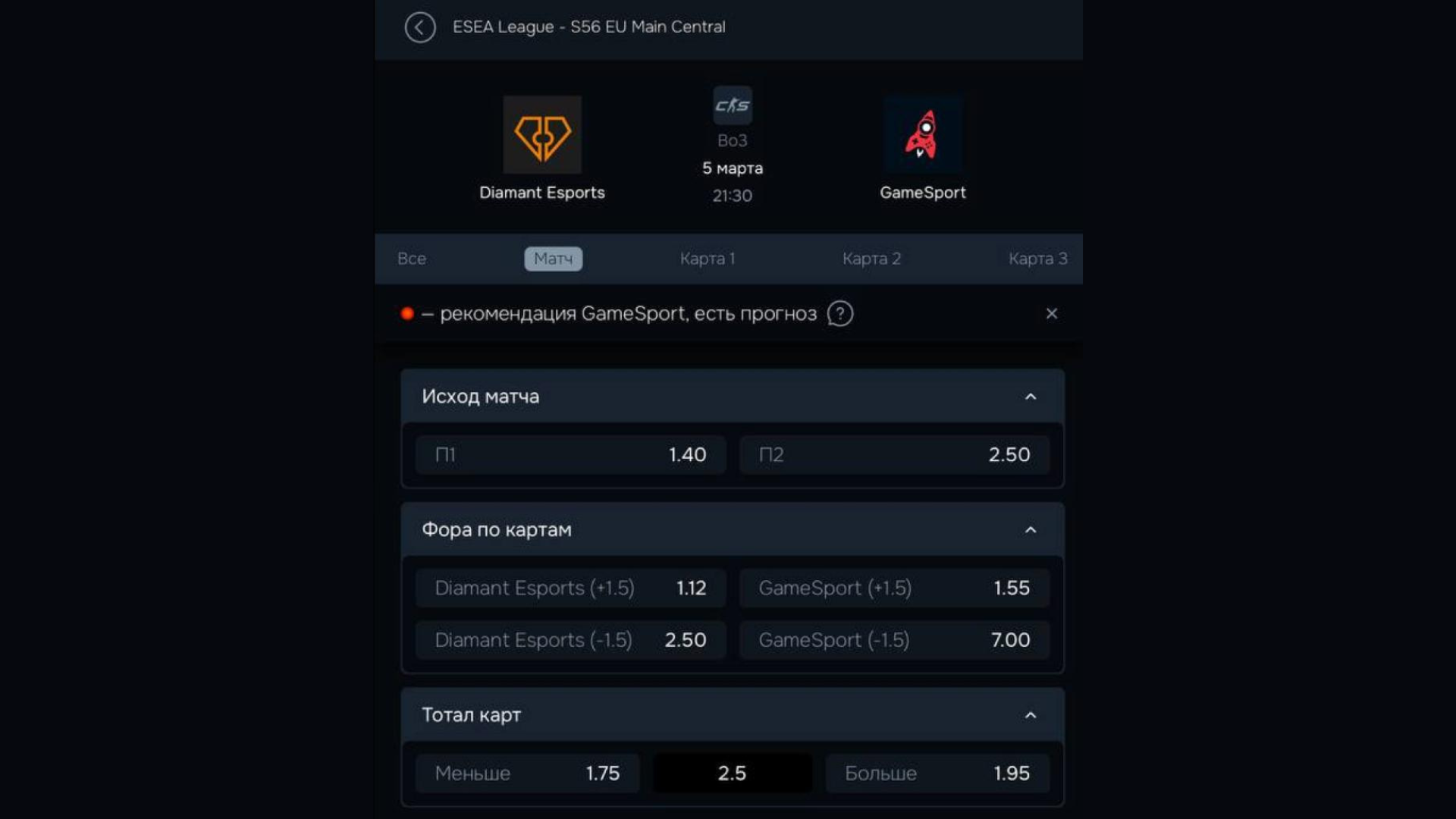Collapse the Исход матча section
Screen dimensions: 1456x819
tap(1030, 397)
